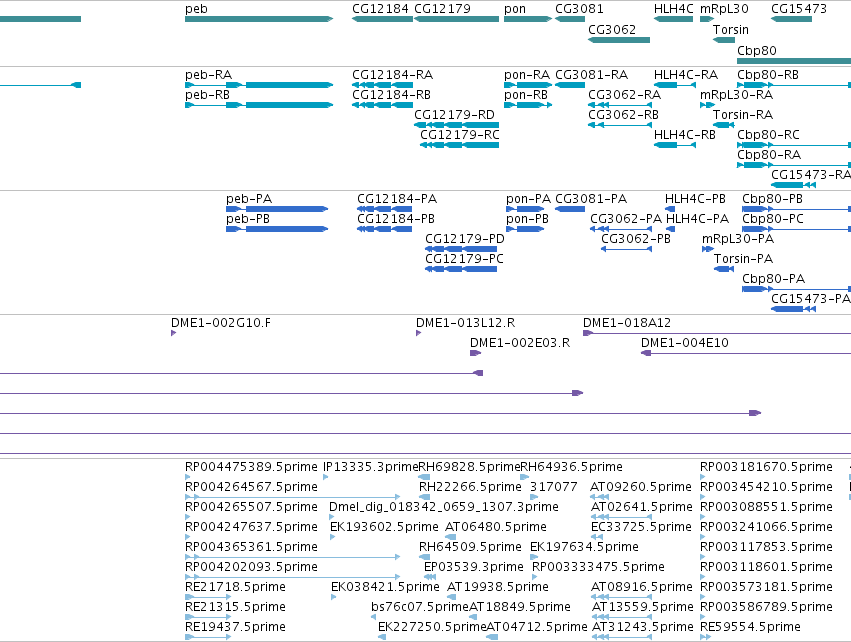Screen dimensions: 851x642
Task: Select the peb-RB transcript glyph
Action: 259,105
